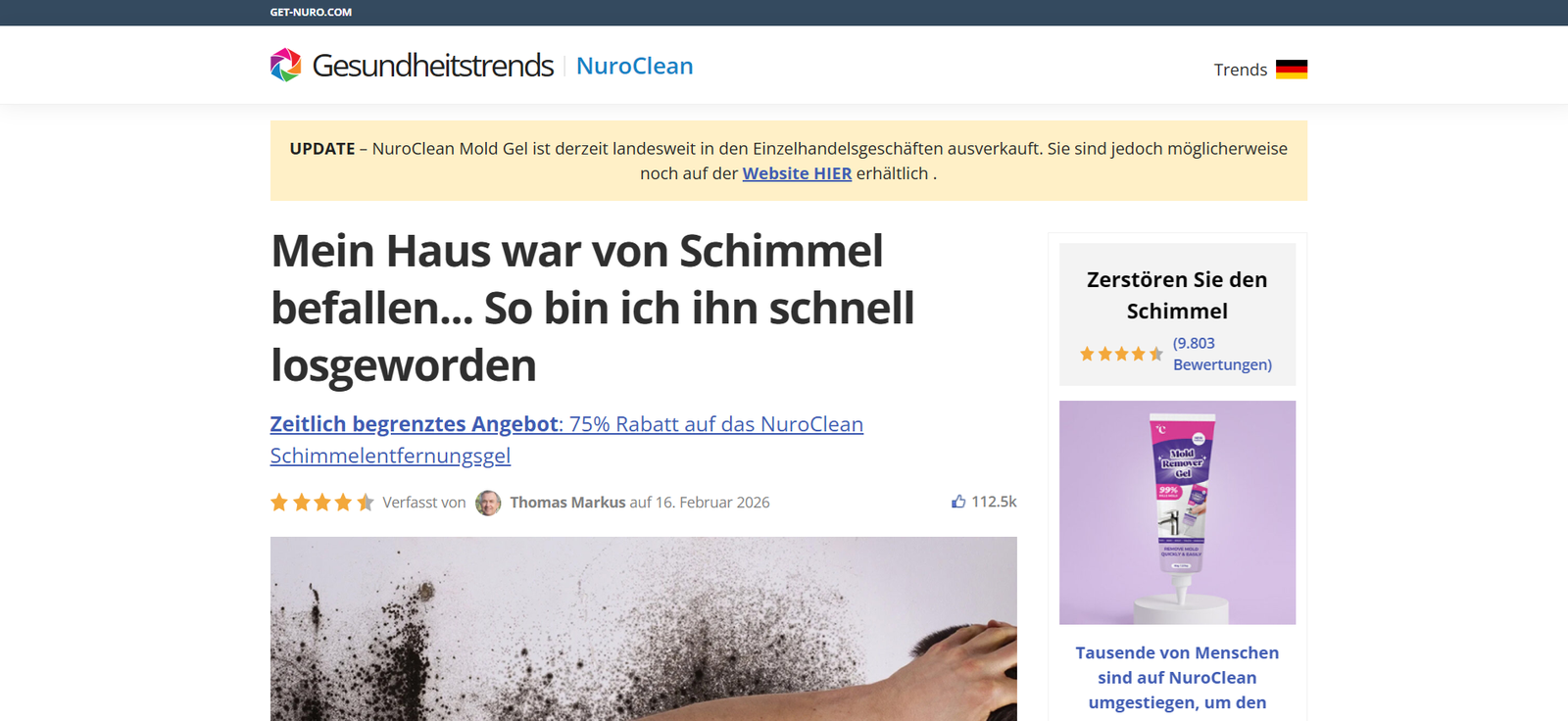The width and height of the screenshot is (1568, 721).
Task: Click the mold wall article image
Action: click(x=644, y=629)
